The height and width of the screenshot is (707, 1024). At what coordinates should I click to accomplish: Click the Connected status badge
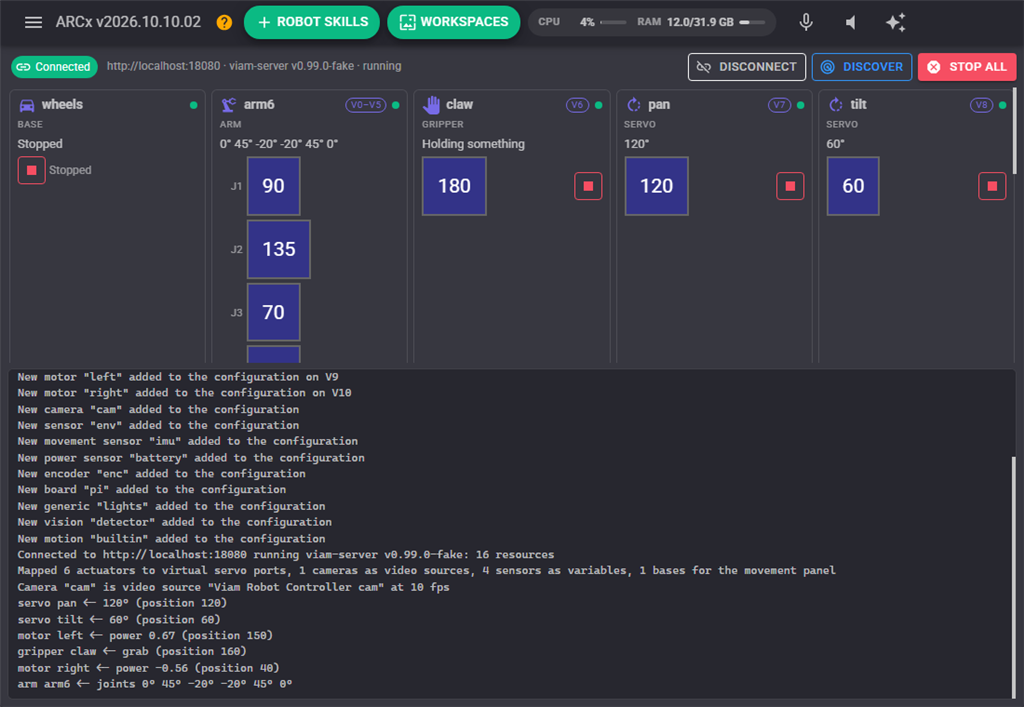click(54, 67)
